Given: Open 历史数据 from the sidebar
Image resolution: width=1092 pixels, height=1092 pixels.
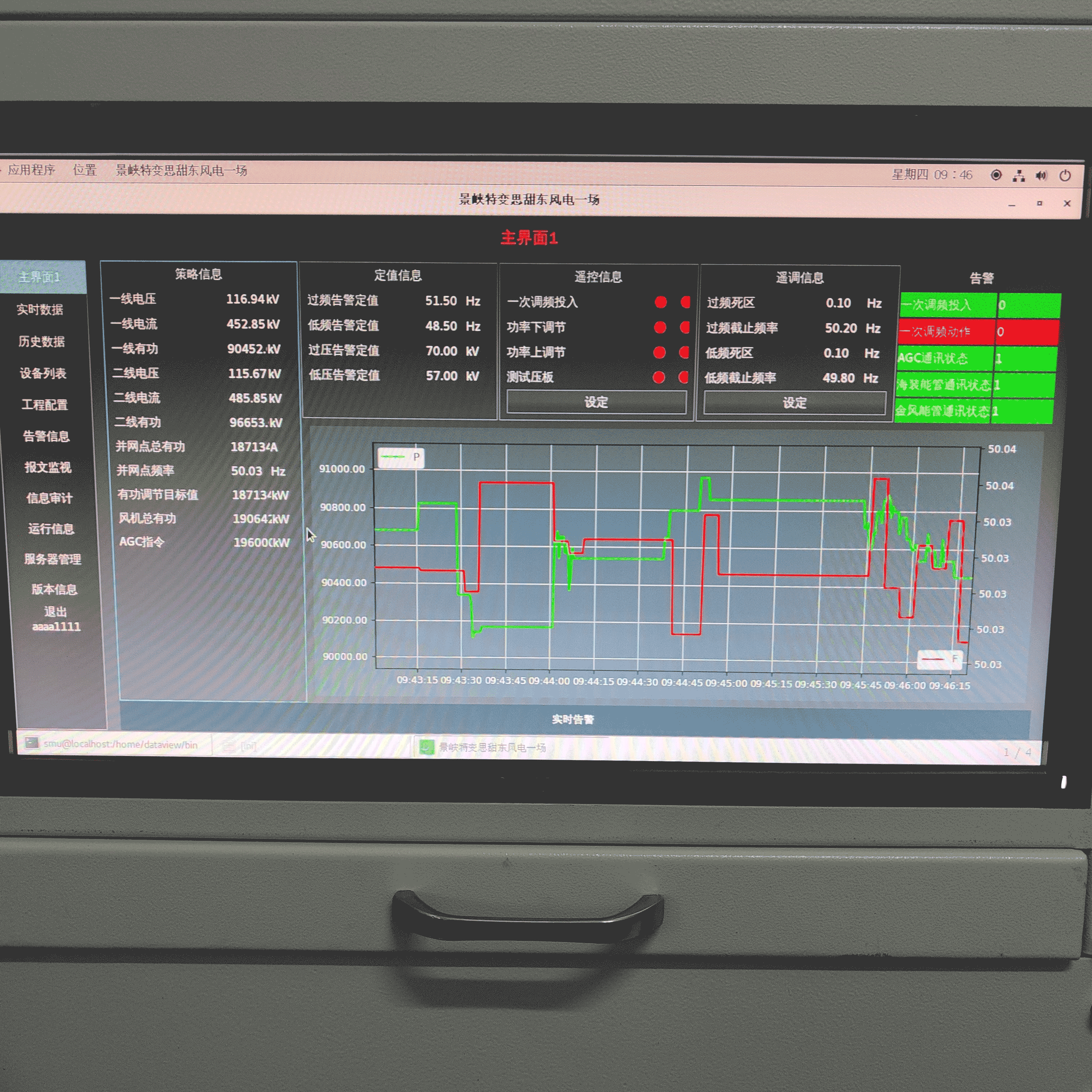Looking at the screenshot, I should (41, 341).
